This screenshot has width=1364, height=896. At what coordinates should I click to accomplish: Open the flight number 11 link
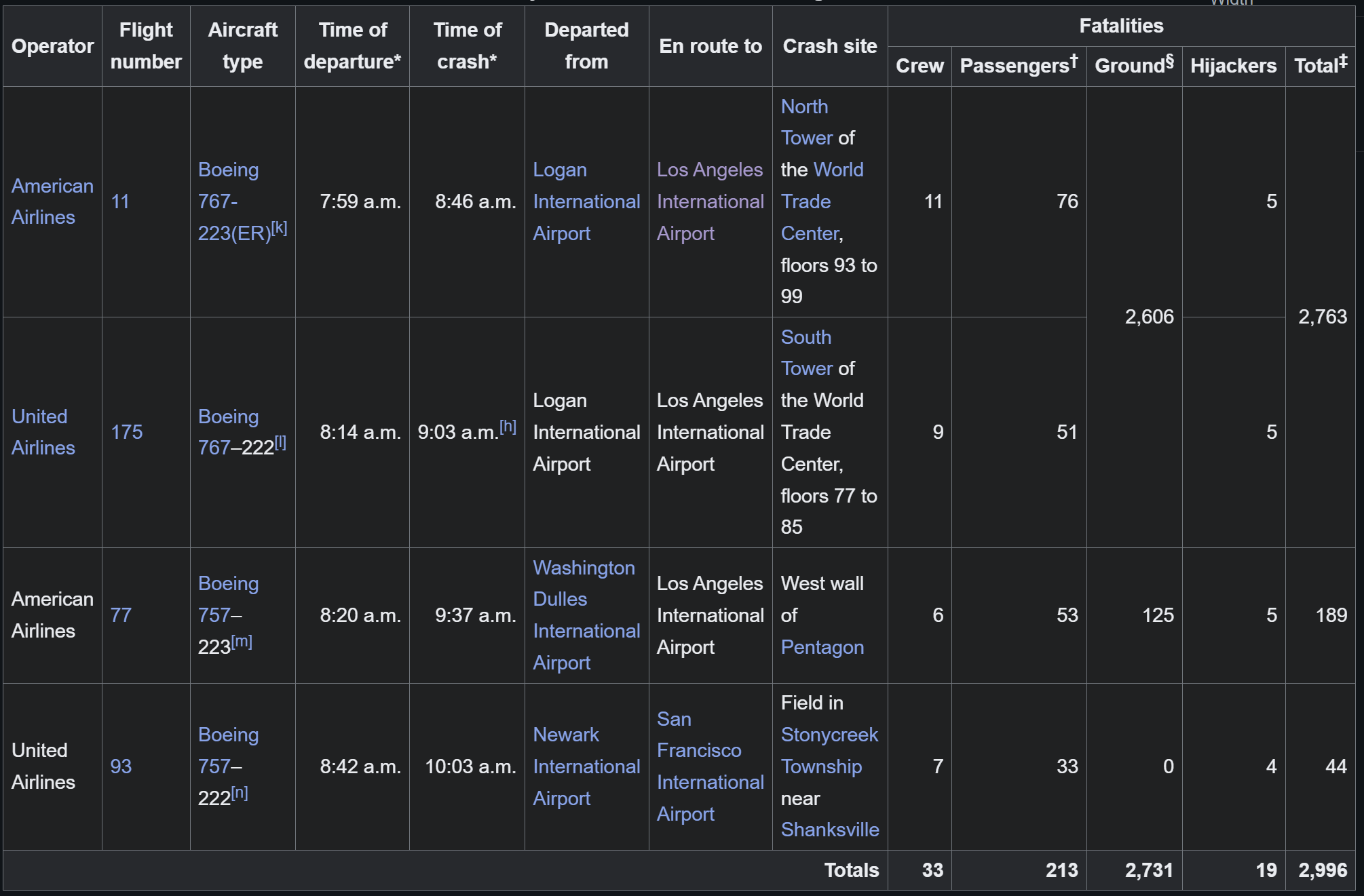120,201
